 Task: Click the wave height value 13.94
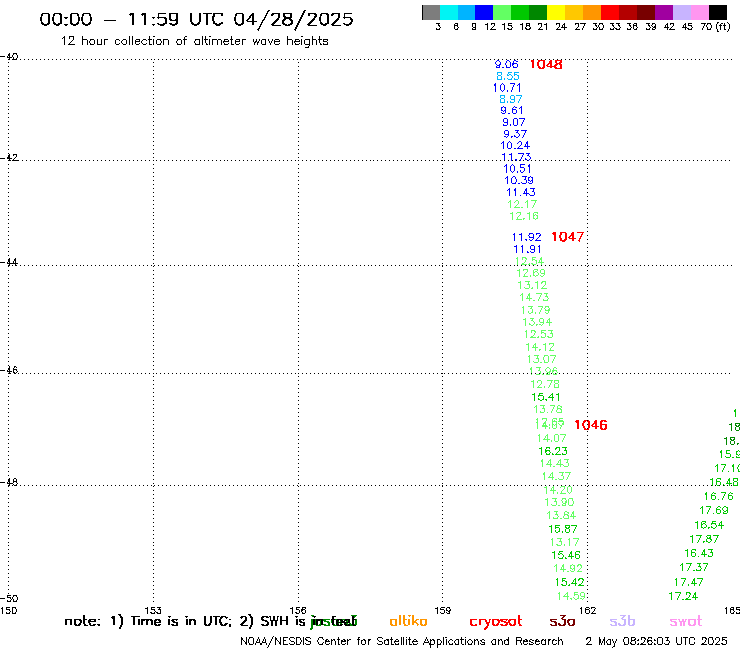537,322
